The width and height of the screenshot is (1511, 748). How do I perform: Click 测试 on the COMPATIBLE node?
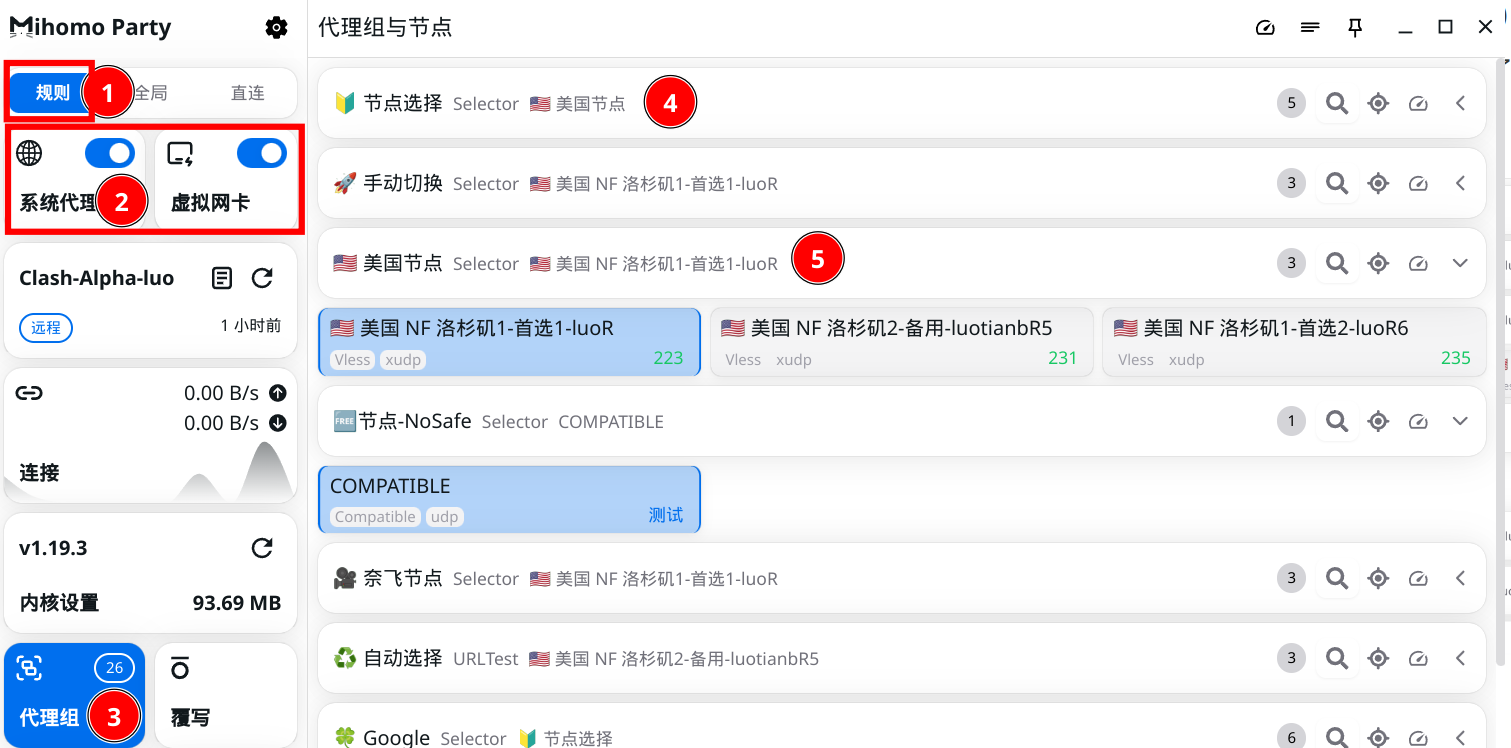[666, 515]
